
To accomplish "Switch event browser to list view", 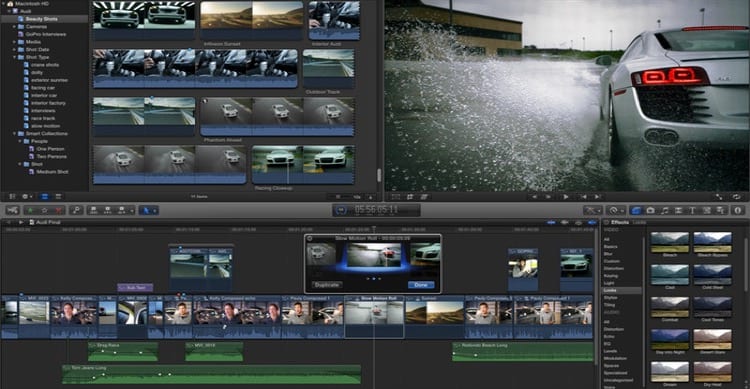I will (58, 197).
